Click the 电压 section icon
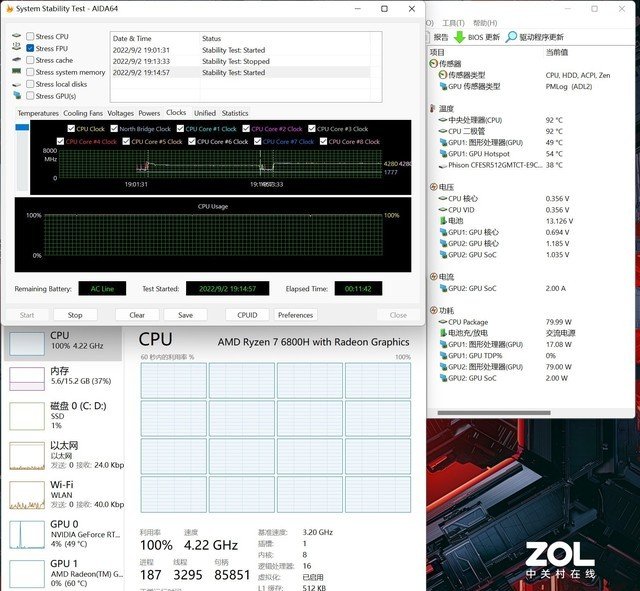The height and width of the screenshot is (591, 640). click(x=433, y=187)
